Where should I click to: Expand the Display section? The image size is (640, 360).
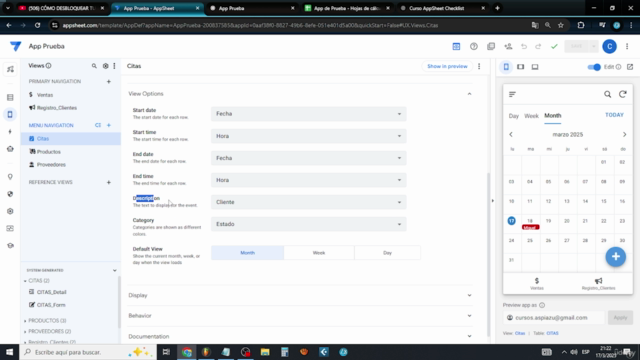[x=469, y=295]
